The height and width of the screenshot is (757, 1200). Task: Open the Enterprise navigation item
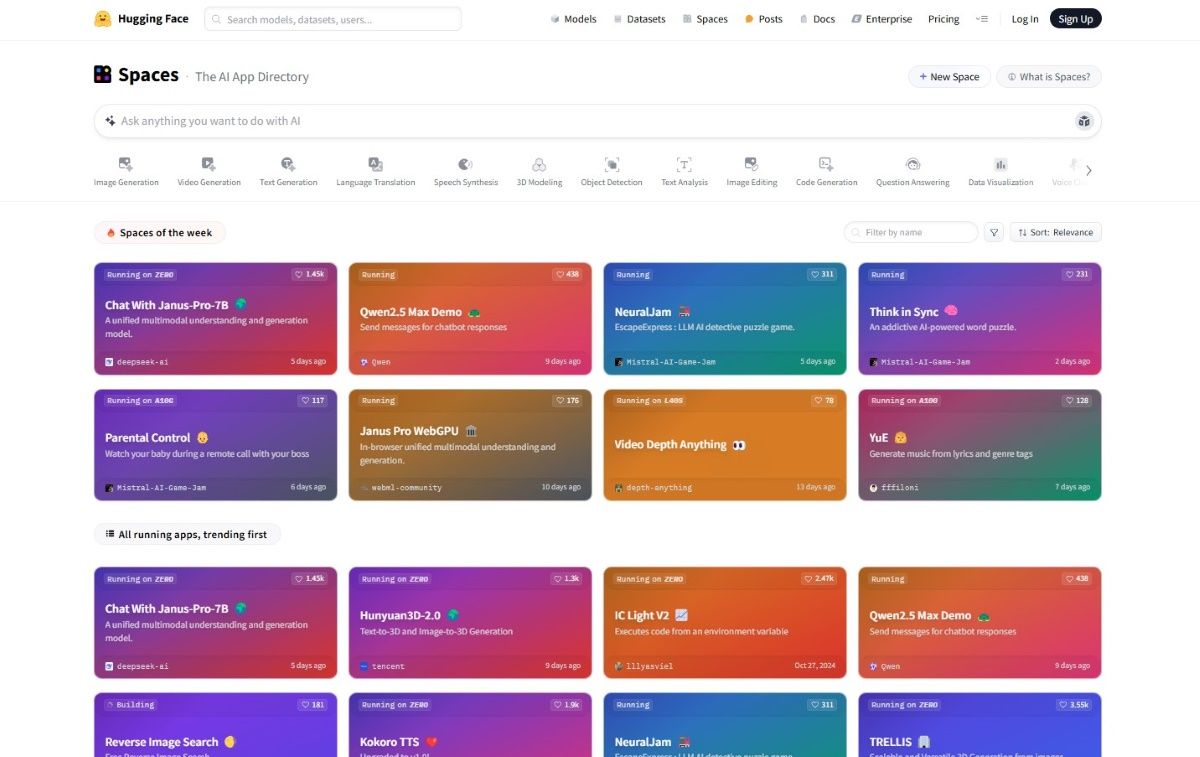[x=882, y=19]
